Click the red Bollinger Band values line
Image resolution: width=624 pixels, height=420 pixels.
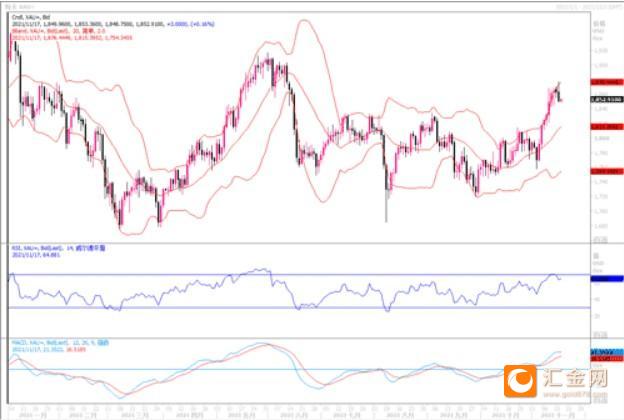72,37
